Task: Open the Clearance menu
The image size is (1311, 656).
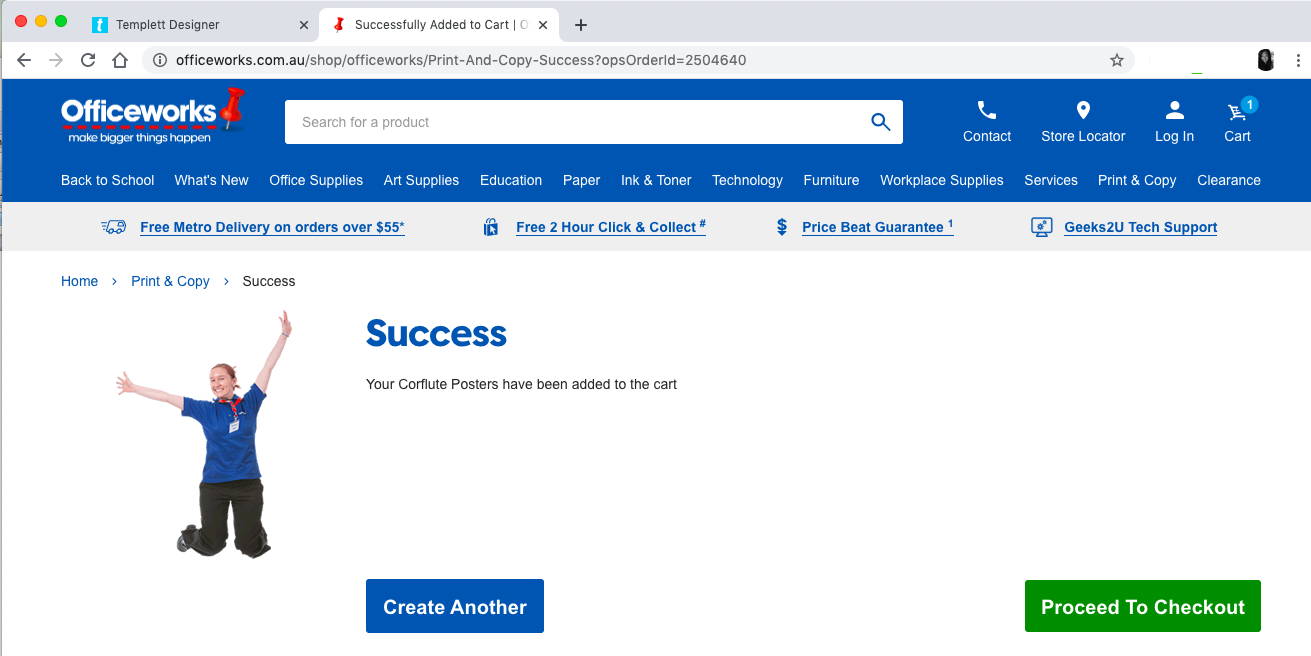Action: point(1229,180)
